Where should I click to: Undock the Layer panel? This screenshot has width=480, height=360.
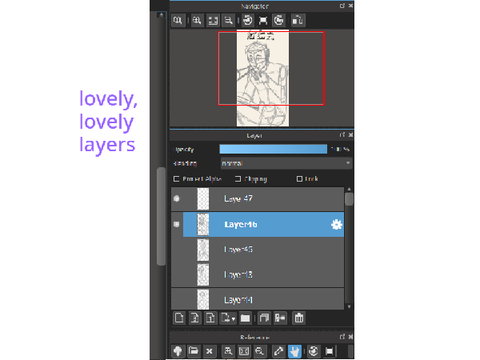(342, 135)
